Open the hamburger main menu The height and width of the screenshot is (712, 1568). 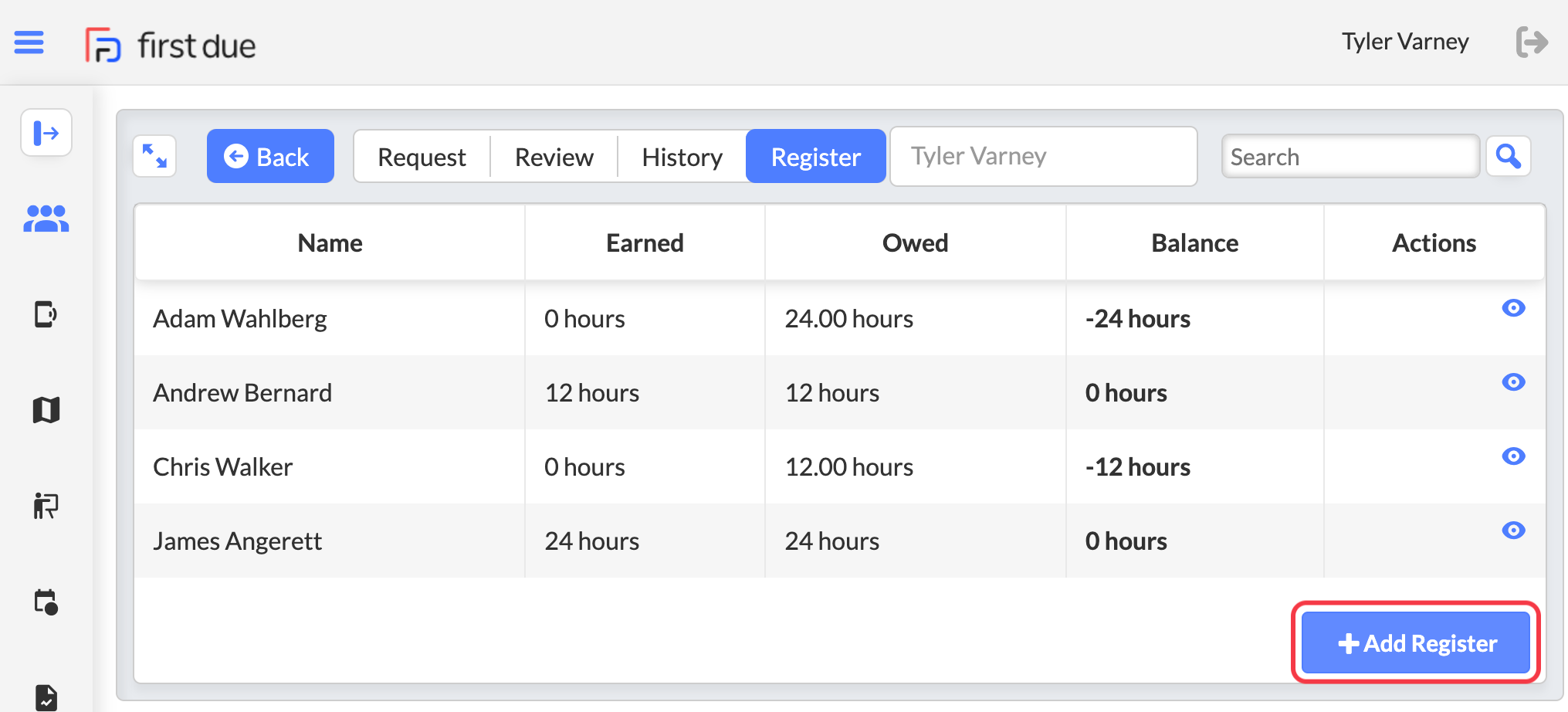tap(29, 42)
